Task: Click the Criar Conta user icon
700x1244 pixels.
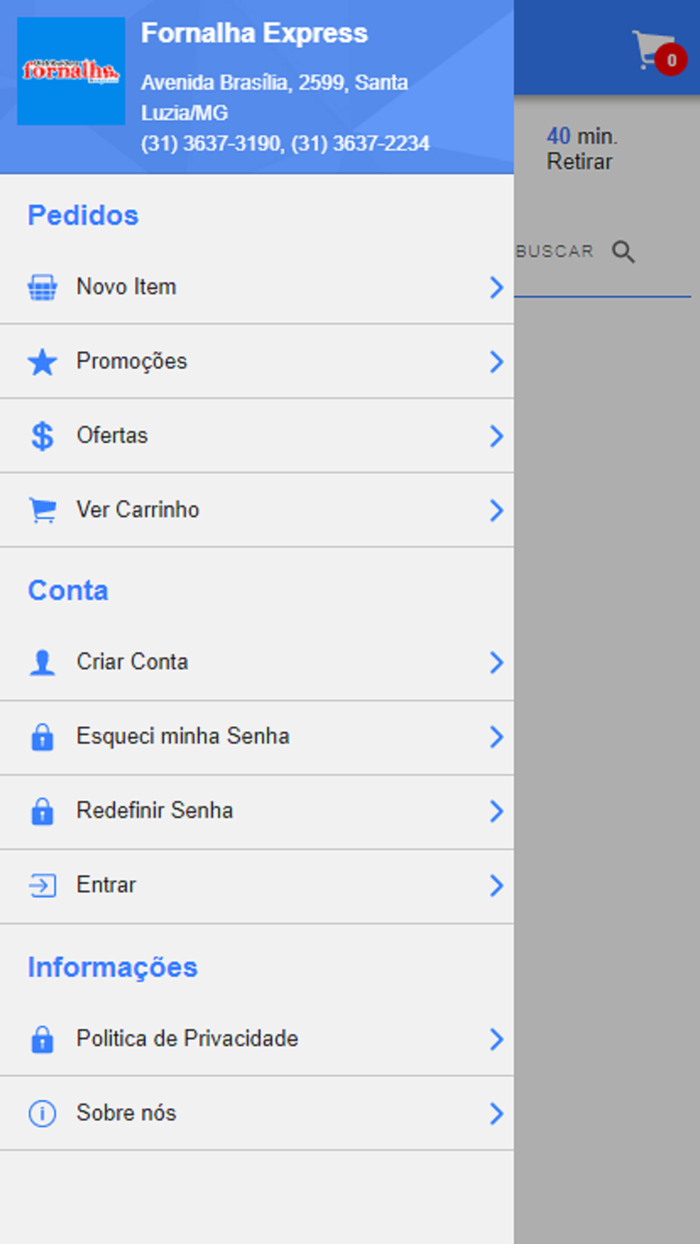Action: click(x=41, y=661)
